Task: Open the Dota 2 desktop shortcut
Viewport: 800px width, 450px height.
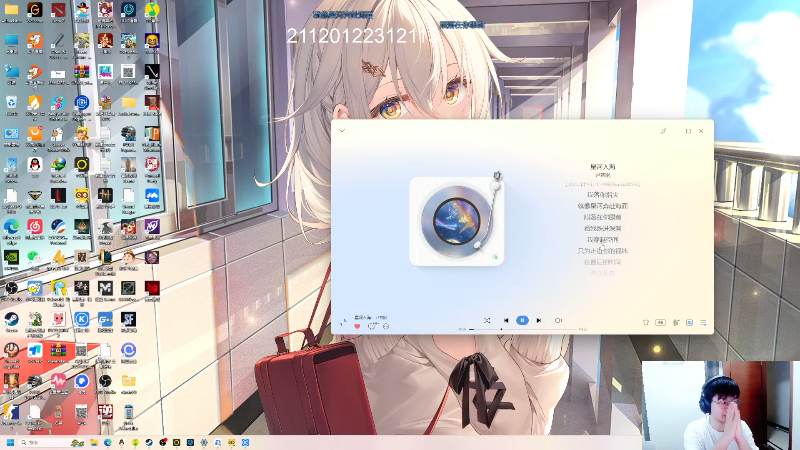Action: [x=58, y=12]
